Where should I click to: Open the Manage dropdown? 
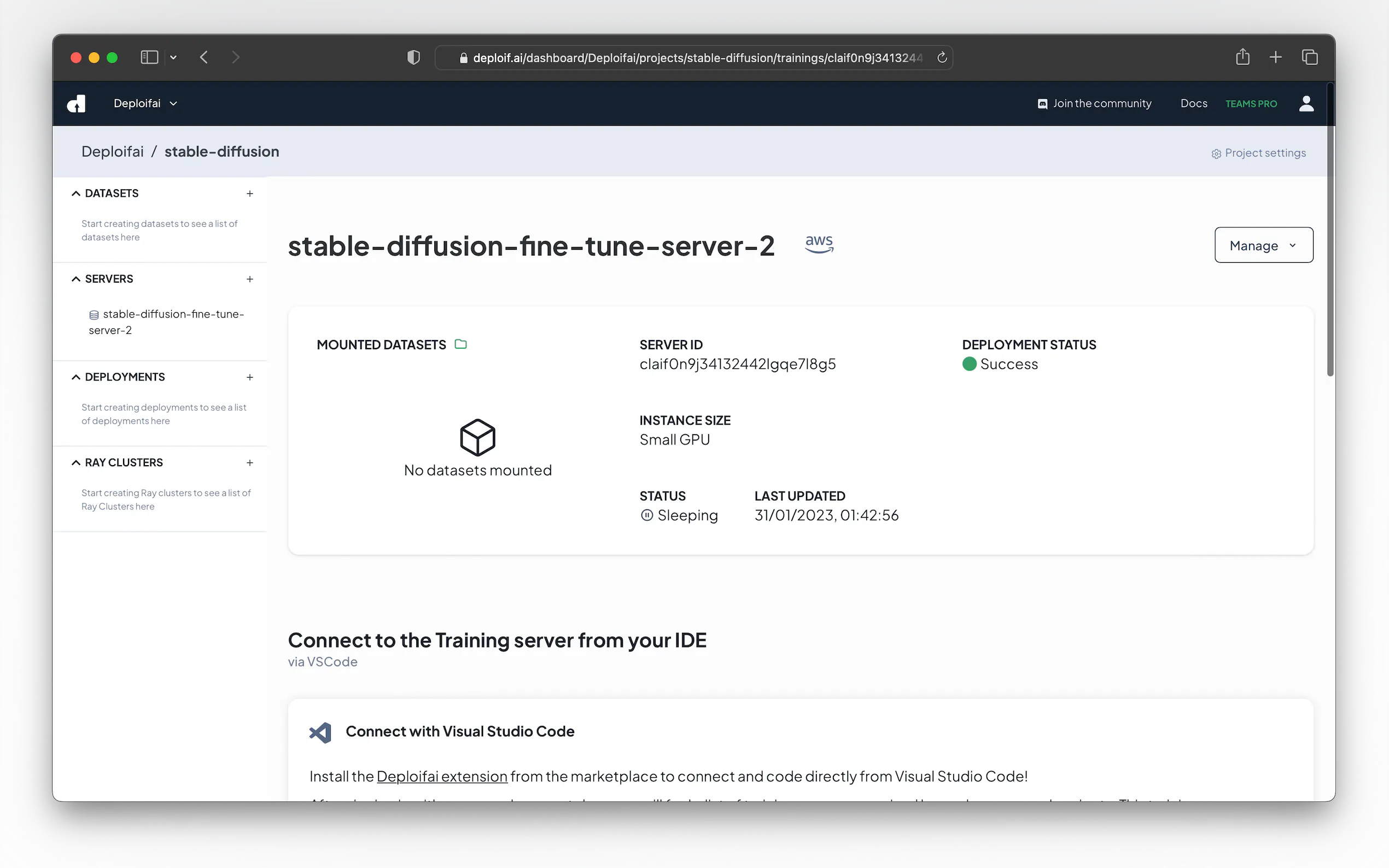[x=1263, y=245]
